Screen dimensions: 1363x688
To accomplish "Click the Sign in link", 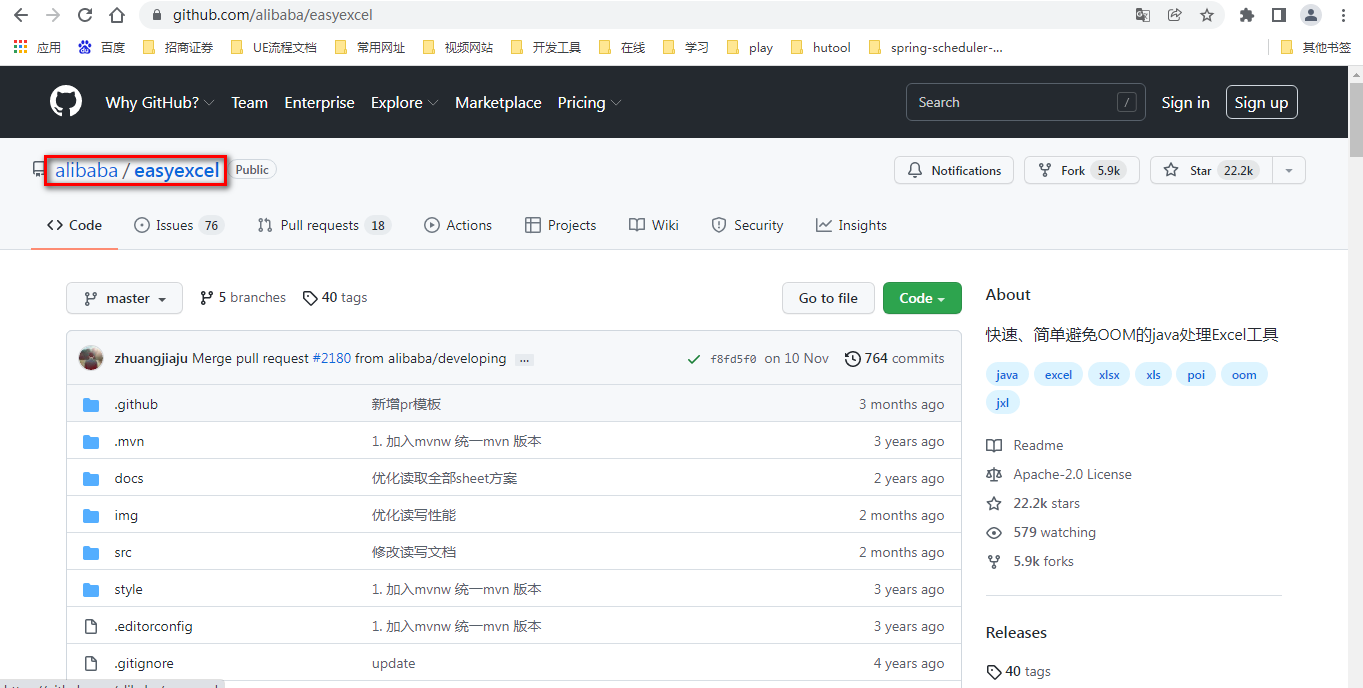I will [x=1185, y=102].
